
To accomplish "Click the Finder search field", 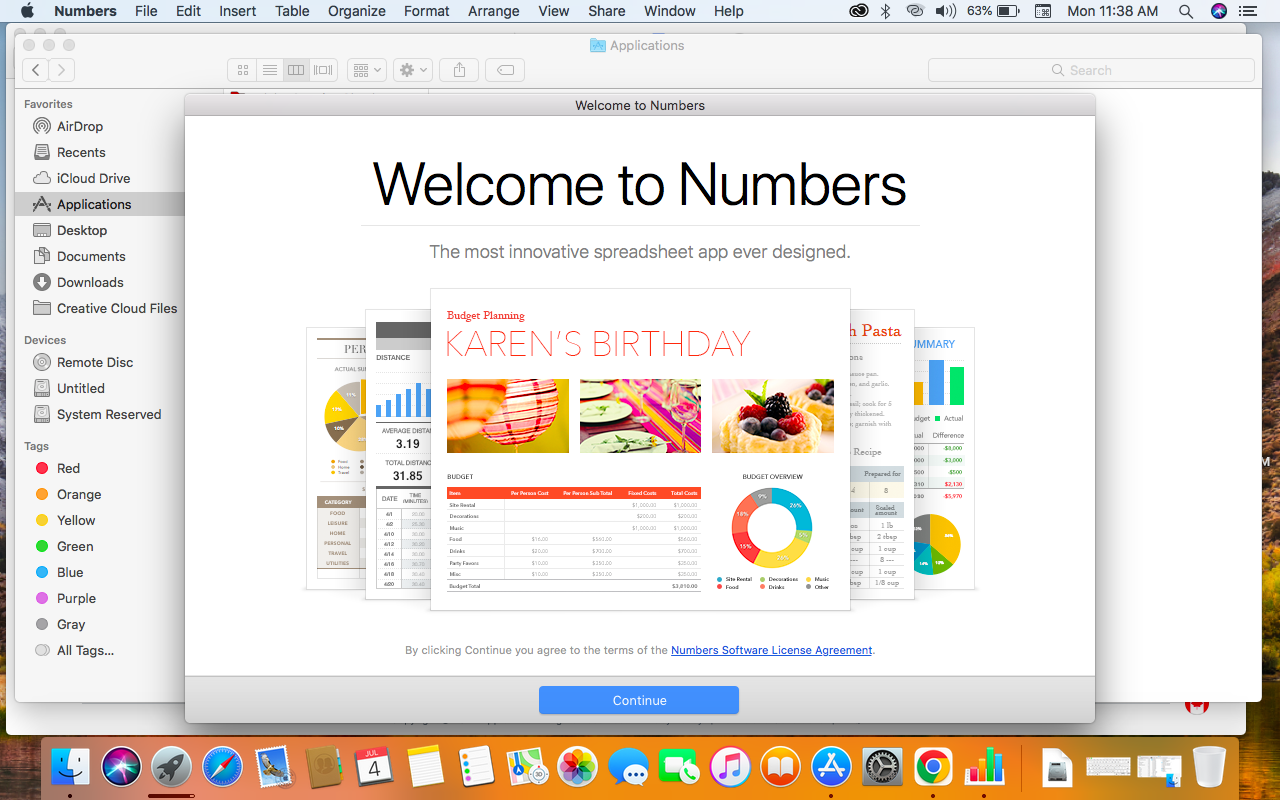I will [x=1090, y=70].
